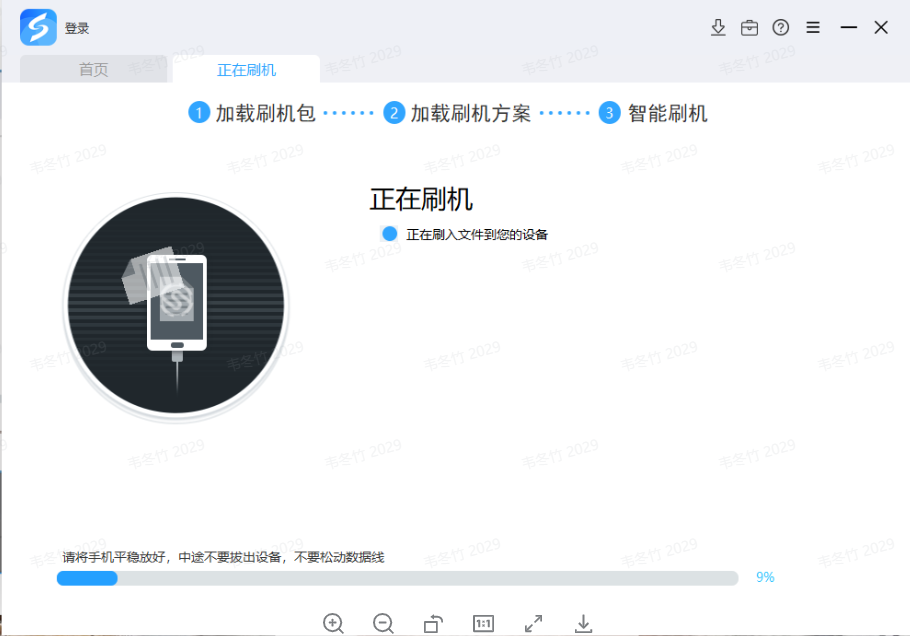Click the download icon in bottom toolbar
910x636 pixels.
[583, 623]
